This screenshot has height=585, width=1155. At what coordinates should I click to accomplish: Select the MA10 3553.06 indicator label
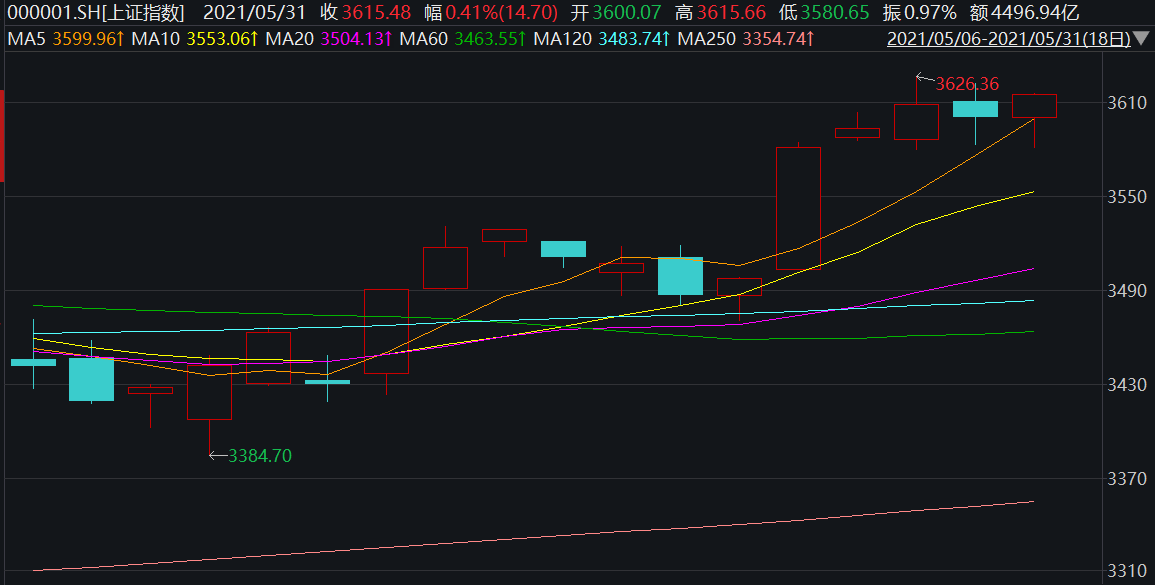(x=194, y=39)
